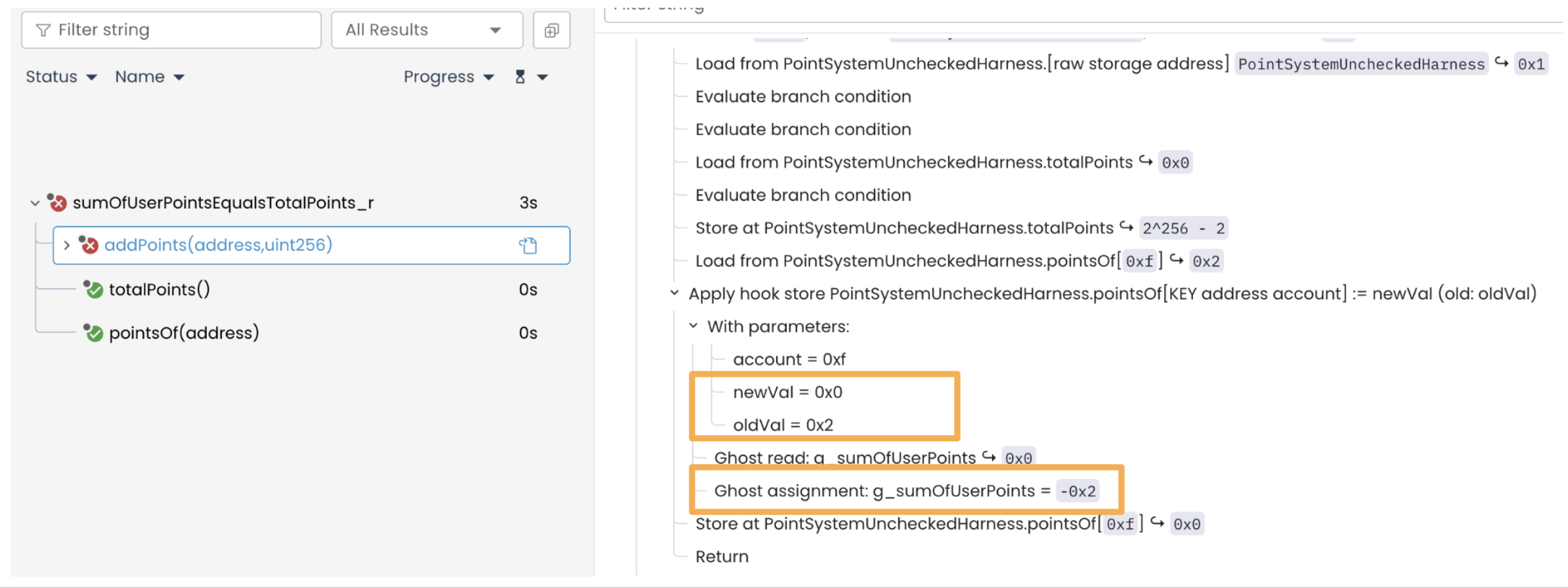Viewport: 1568px width, 588px height.
Task: Collapse the sumOfUserPointsEqualsTotalPoints_r rule
Action: [35, 203]
